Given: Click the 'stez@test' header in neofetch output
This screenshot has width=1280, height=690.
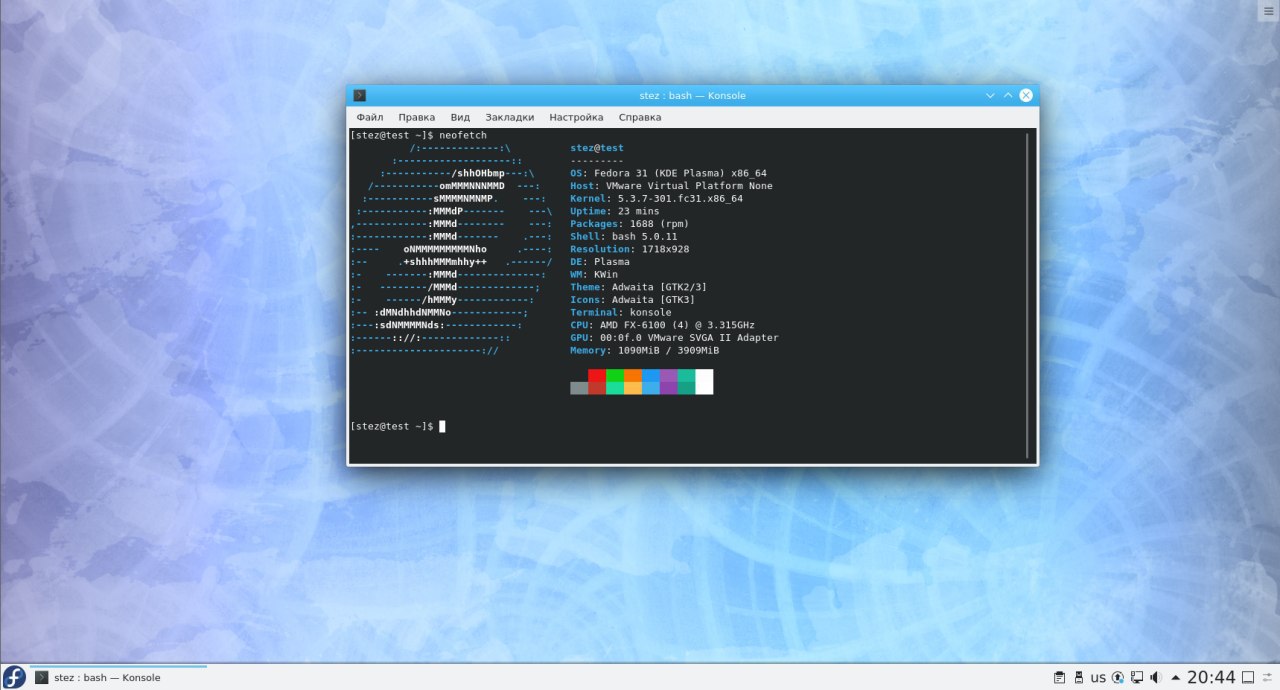Looking at the screenshot, I should pyautogui.click(x=597, y=148).
